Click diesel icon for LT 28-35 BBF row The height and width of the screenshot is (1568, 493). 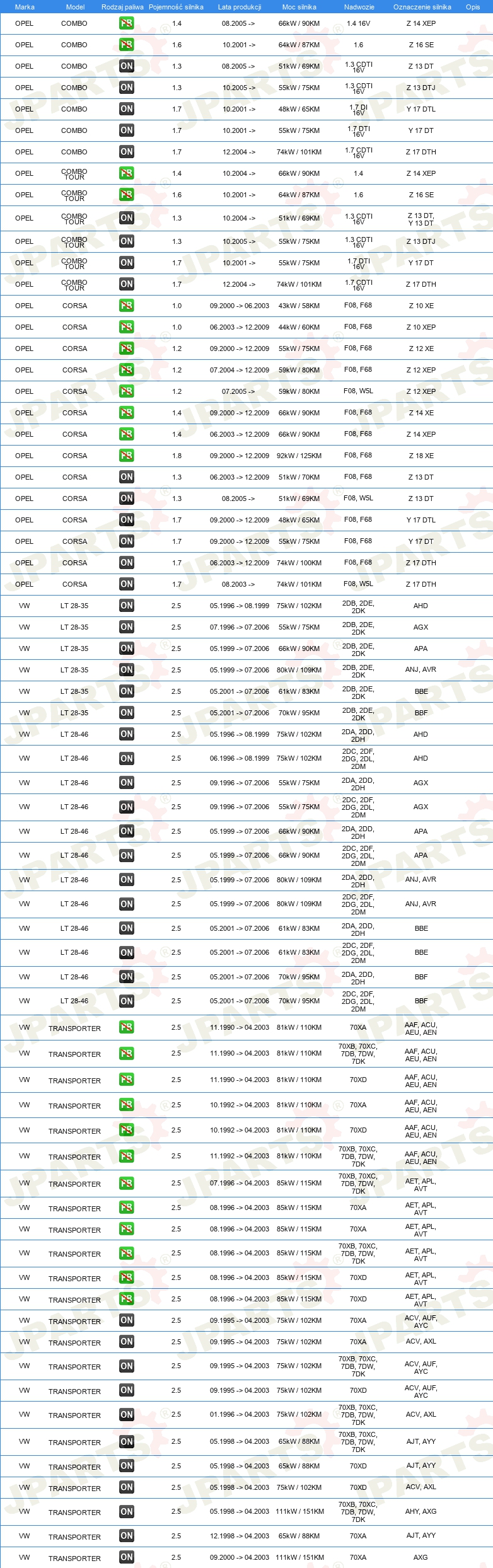(126, 713)
